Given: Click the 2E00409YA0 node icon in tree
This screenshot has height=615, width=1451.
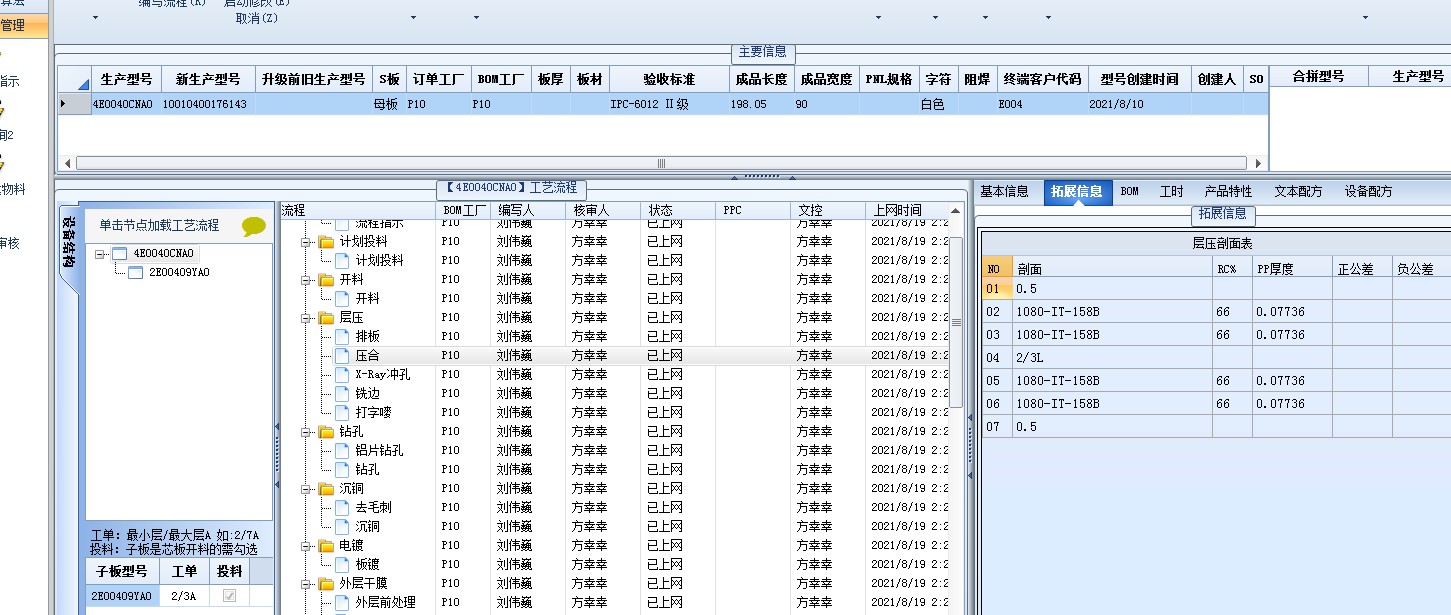Looking at the screenshot, I should [x=136, y=272].
